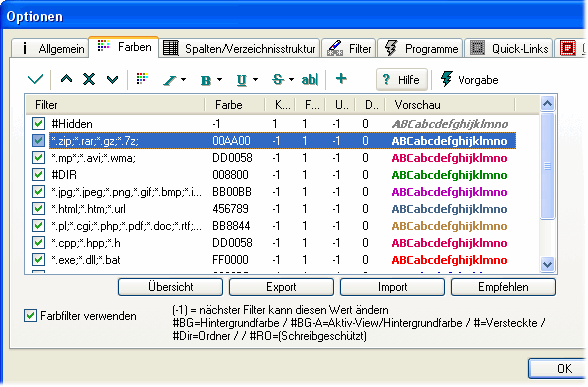Select the '*.cpp;*.hpp;*.h' filter text
This screenshot has height=387, width=588.
click(x=86, y=243)
